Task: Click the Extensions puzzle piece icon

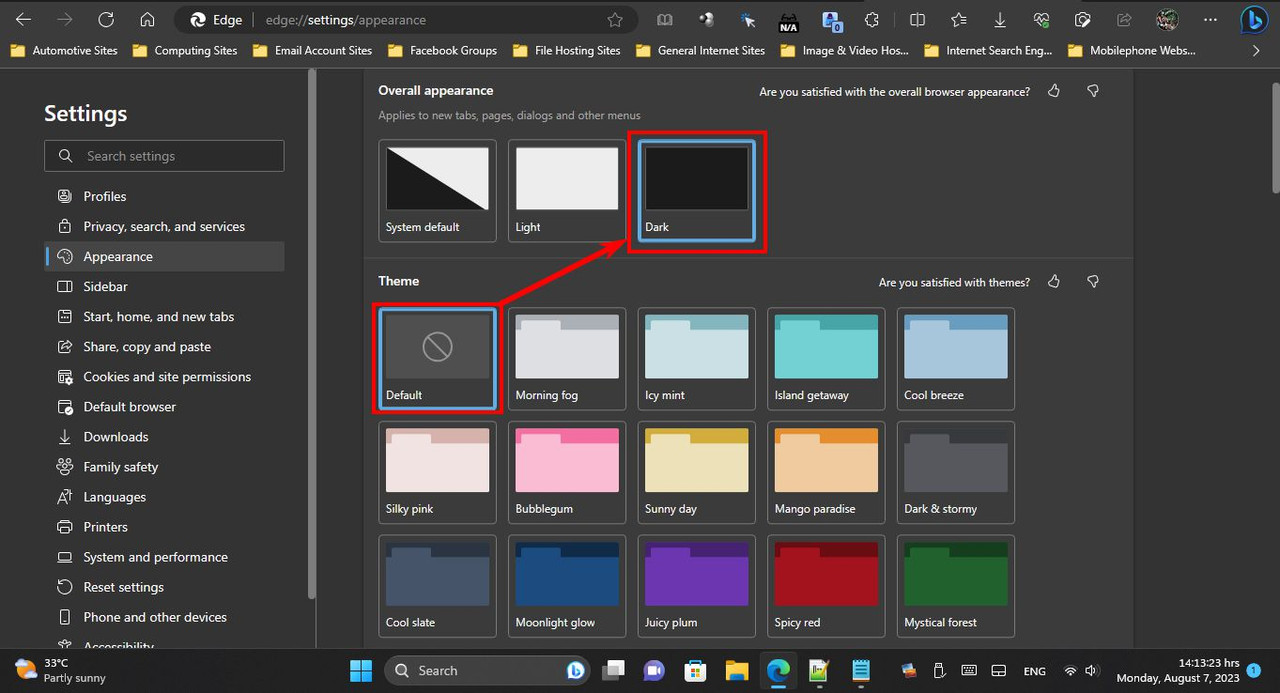Action: [871, 19]
